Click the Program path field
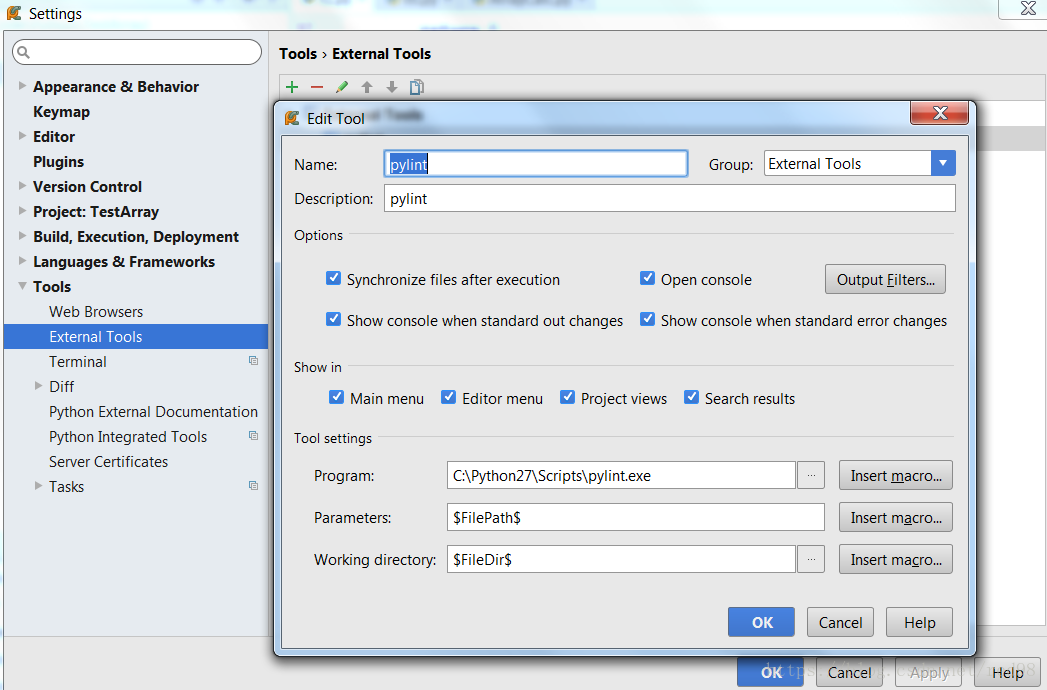This screenshot has height=690, width=1047. 621,476
